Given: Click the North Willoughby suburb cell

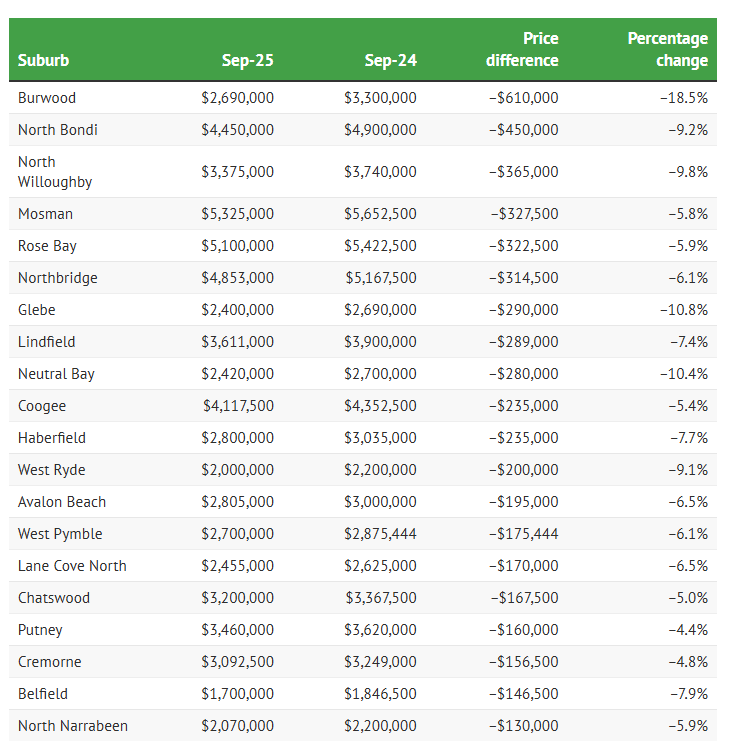Looking at the screenshot, I should pos(55,172).
